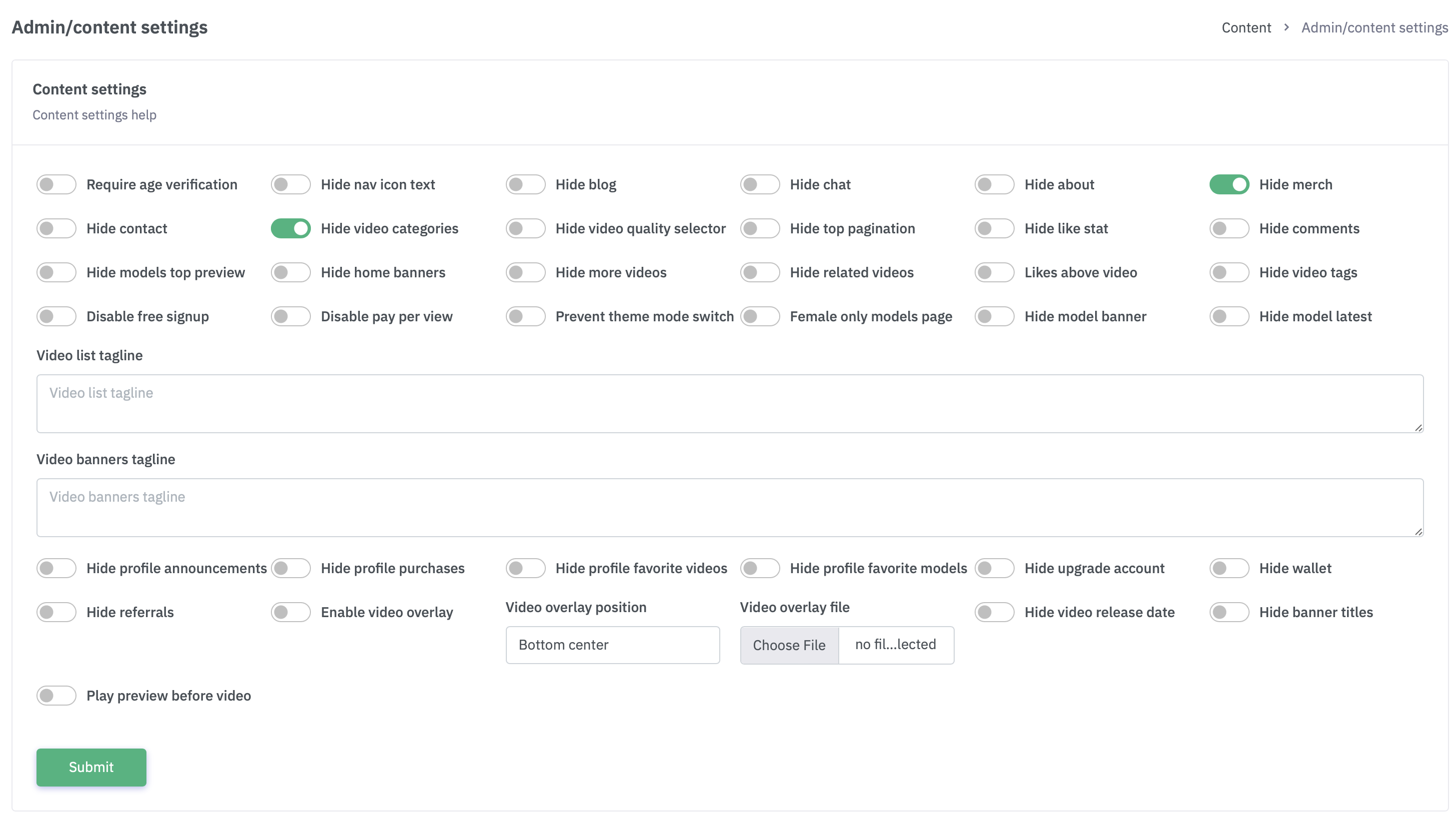Disable the Hide video categories switch
The height and width of the screenshot is (815, 1456).
tap(290, 228)
